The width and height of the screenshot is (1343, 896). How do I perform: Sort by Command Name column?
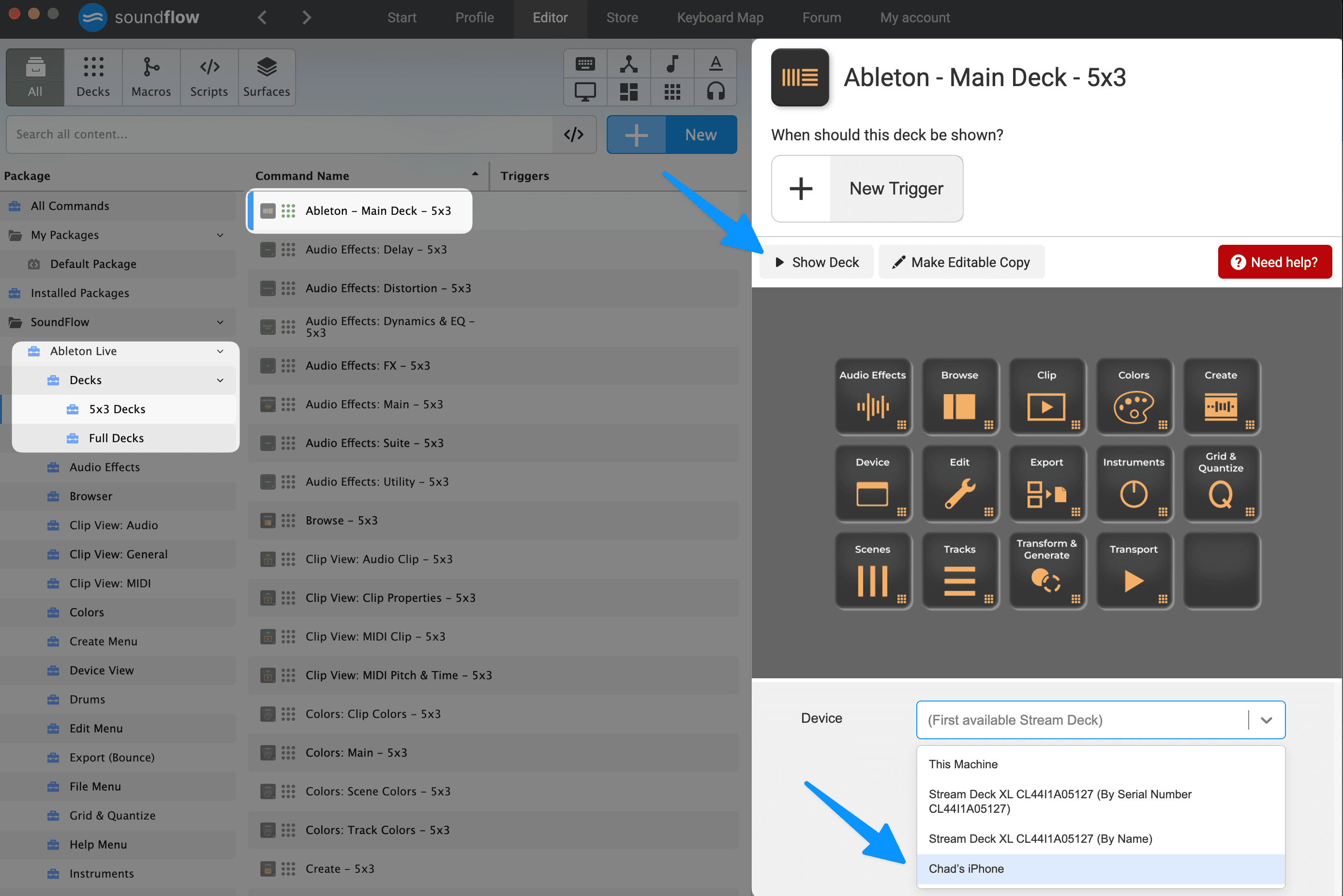[x=366, y=176]
